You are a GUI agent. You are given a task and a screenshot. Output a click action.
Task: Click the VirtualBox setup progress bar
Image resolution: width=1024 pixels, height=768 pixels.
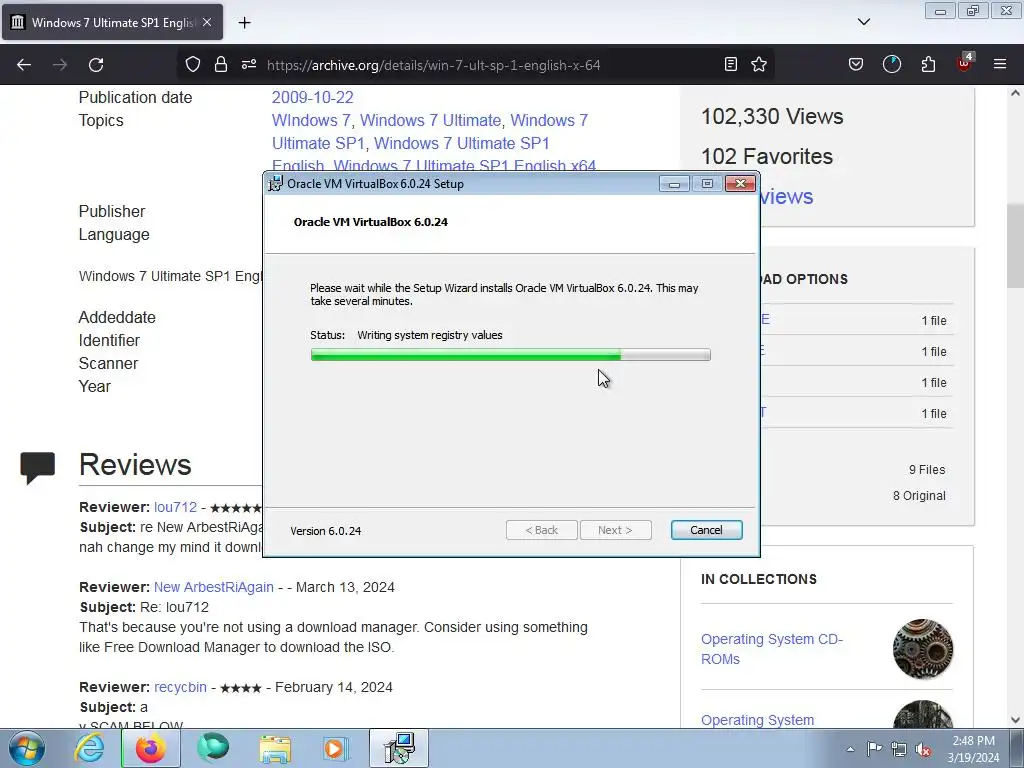pyautogui.click(x=511, y=355)
